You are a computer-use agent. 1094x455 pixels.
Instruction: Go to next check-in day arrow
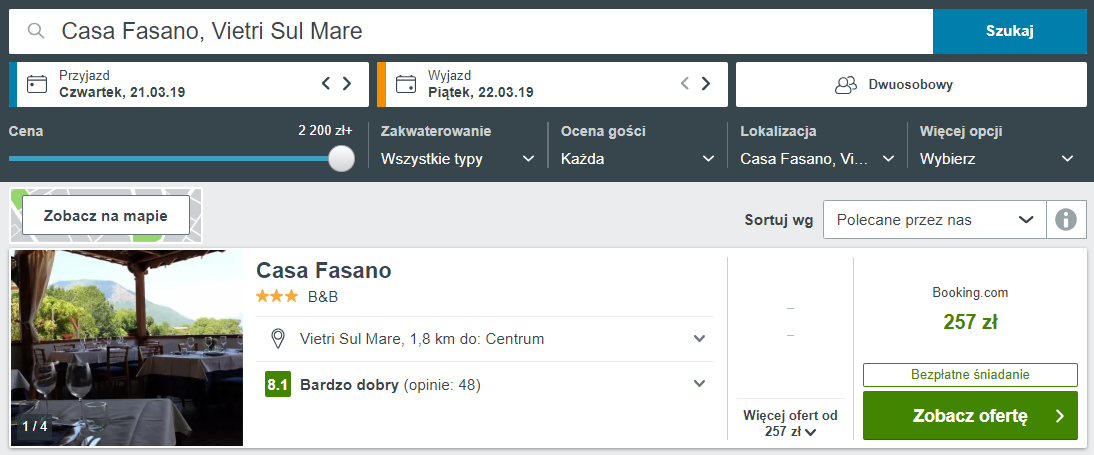coord(347,84)
